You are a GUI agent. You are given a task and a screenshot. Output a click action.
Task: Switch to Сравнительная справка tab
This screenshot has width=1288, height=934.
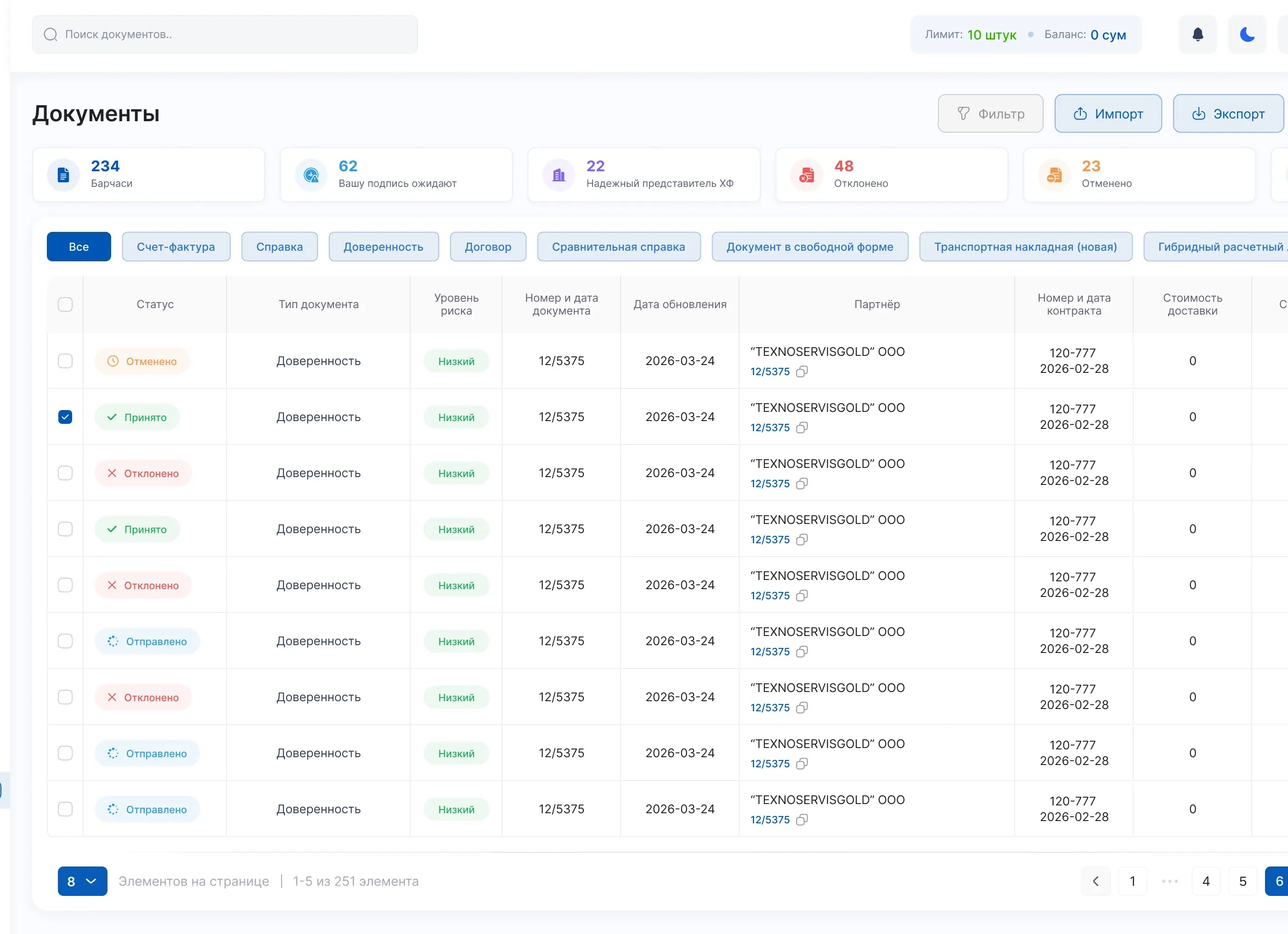point(618,247)
